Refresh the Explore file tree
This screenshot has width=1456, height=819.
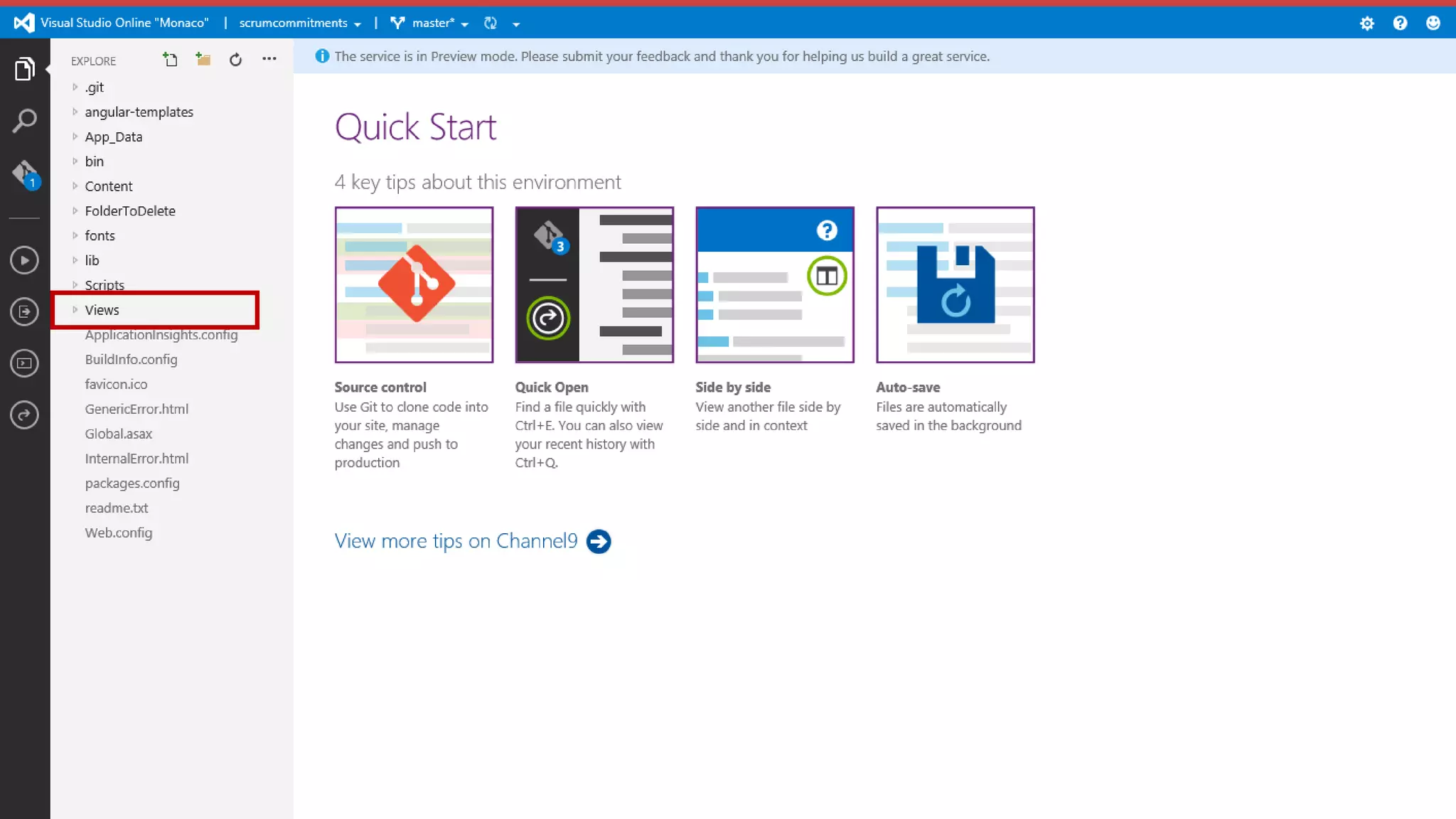(235, 60)
